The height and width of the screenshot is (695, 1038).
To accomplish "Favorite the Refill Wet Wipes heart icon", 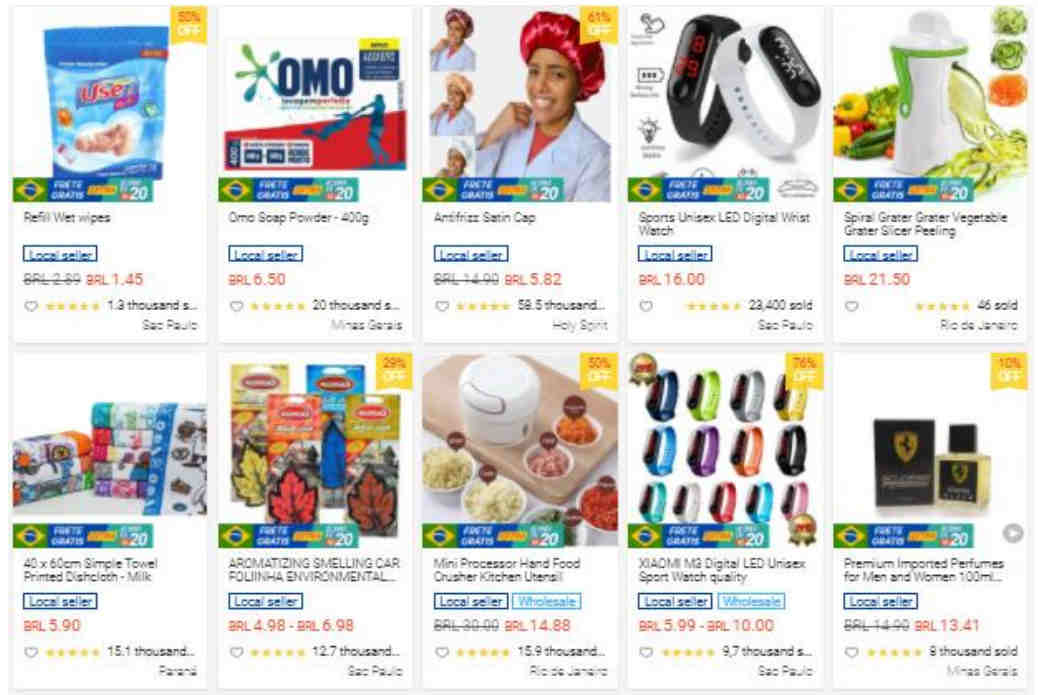I will pyautogui.click(x=30, y=306).
